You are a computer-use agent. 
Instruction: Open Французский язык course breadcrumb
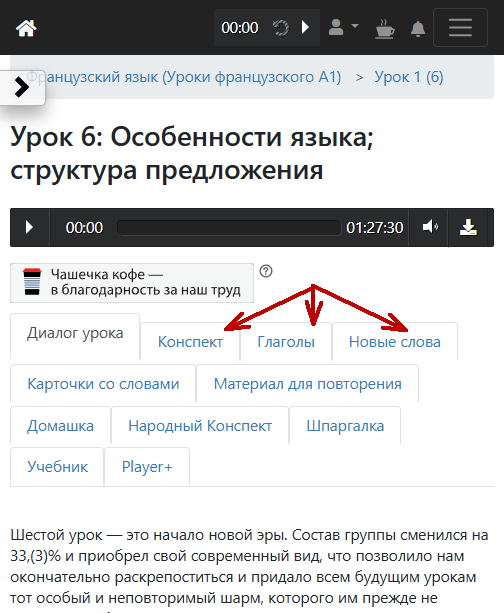tap(184, 77)
